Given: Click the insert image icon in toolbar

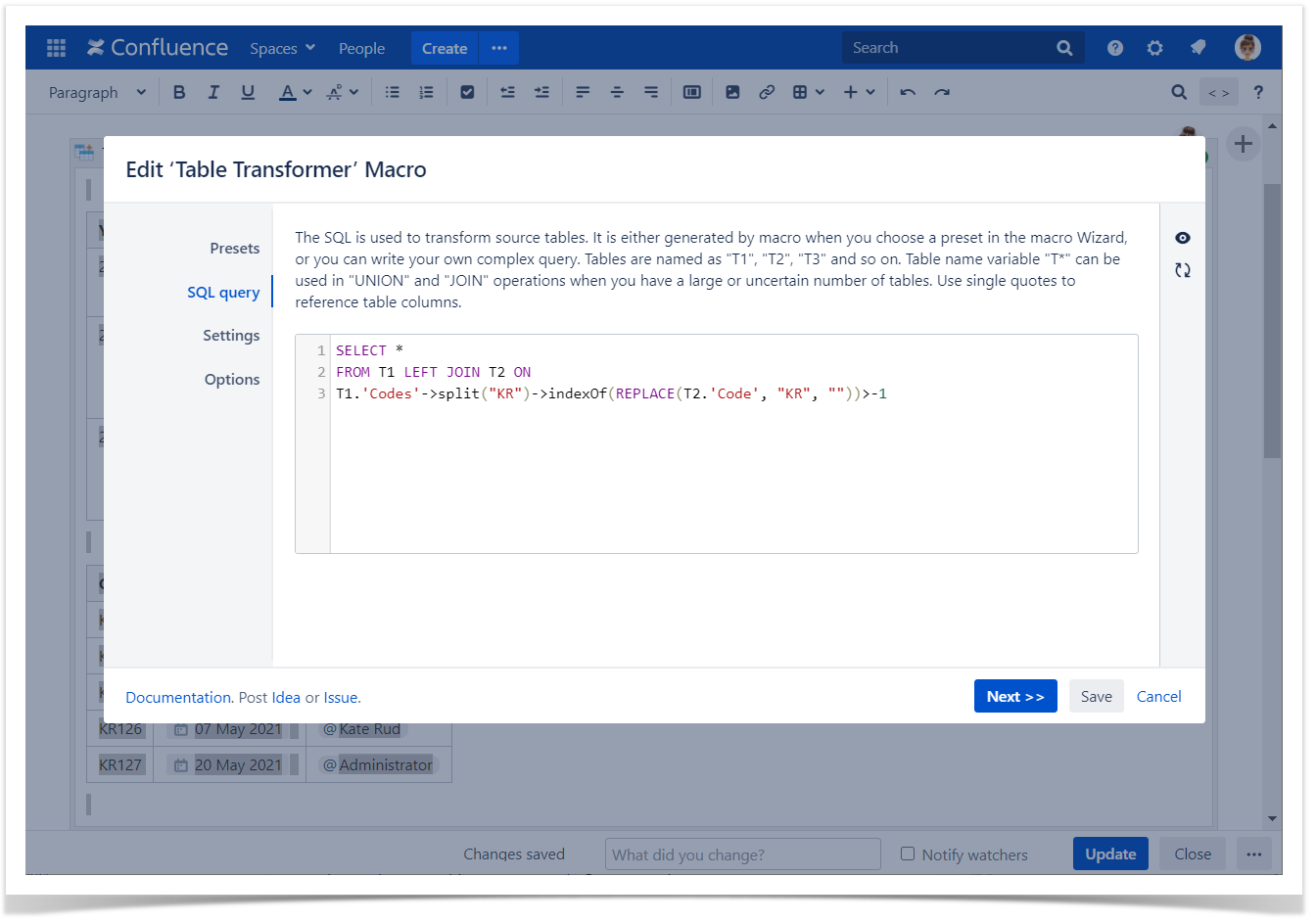Looking at the screenshot, I should [732, 92].
